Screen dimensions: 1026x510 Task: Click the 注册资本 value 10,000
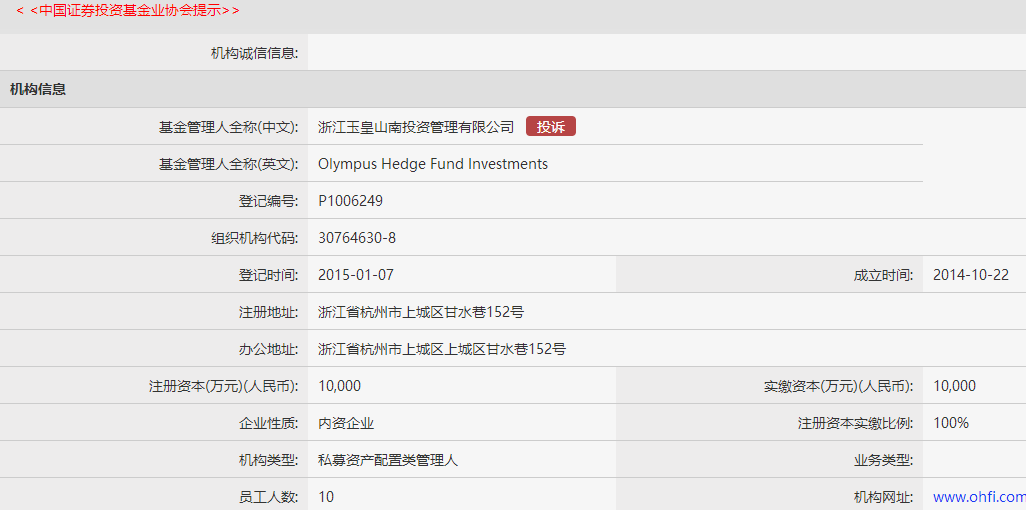(339, 386)
